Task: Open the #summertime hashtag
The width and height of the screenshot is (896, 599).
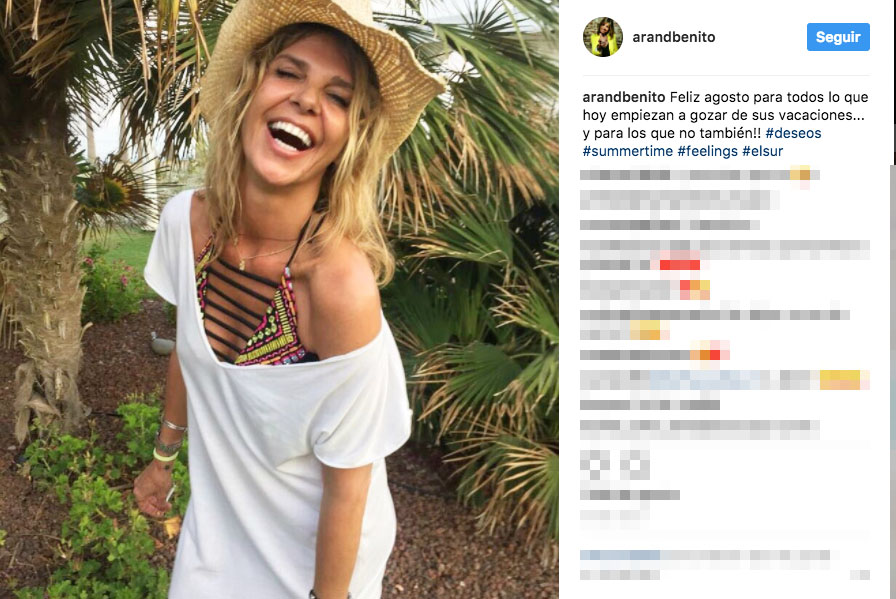Action: [x=627, y=151]
